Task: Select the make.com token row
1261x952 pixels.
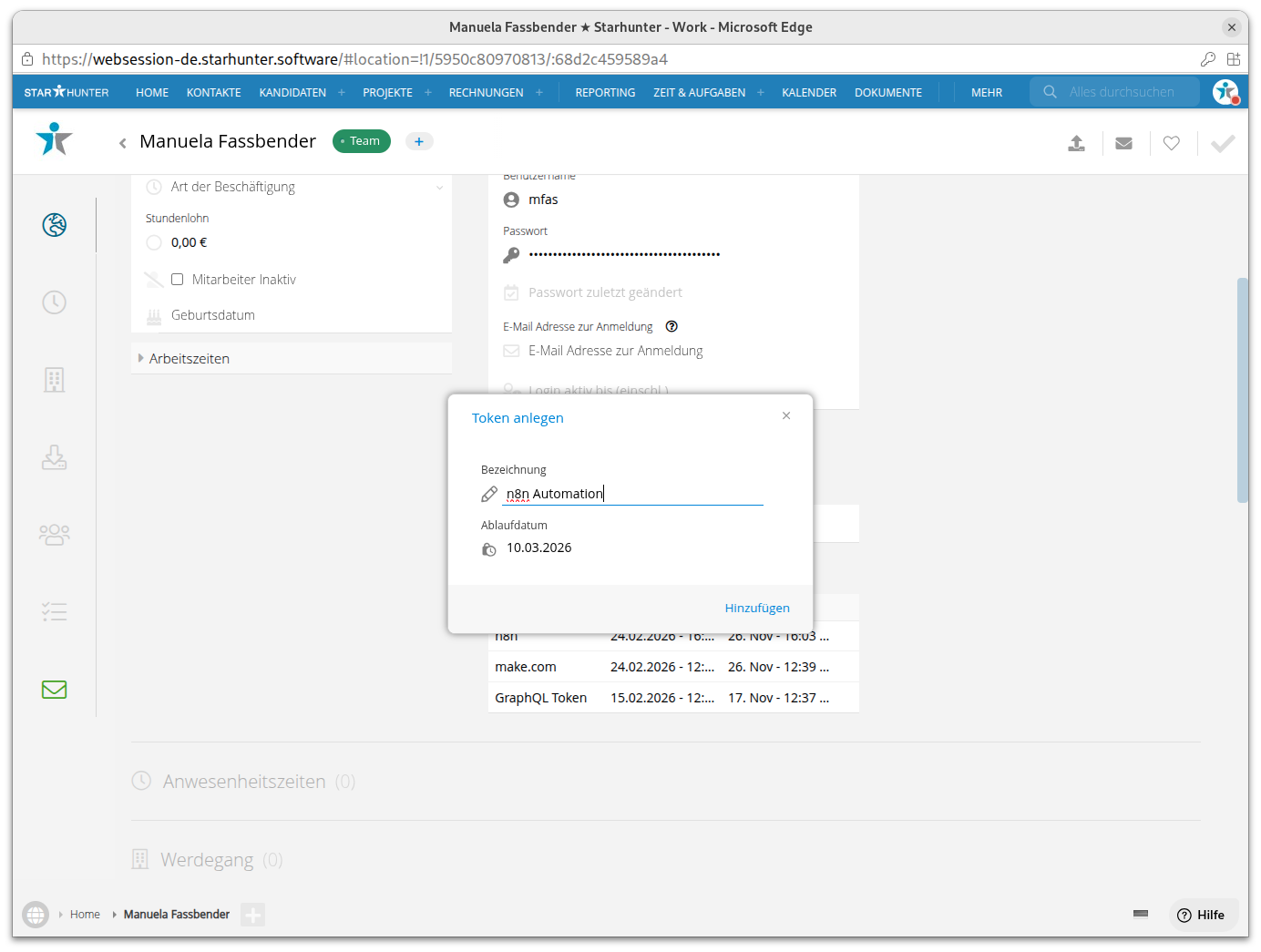Action: (673, 667)
